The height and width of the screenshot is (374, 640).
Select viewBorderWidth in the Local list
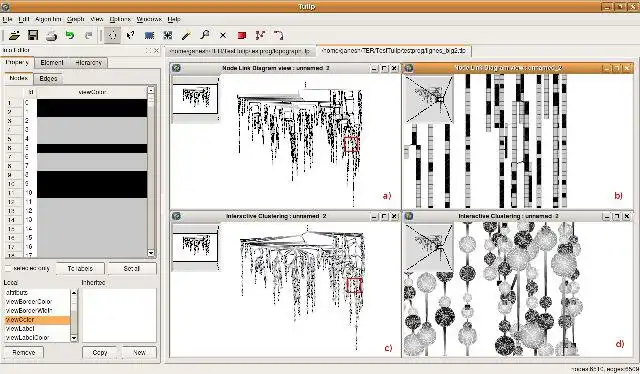pos(37,311)
